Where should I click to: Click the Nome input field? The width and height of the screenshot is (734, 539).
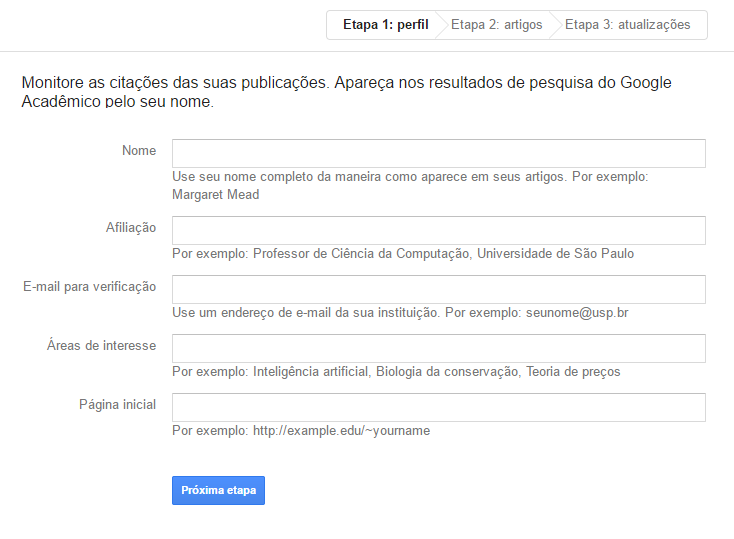click(x=439, y=153)
